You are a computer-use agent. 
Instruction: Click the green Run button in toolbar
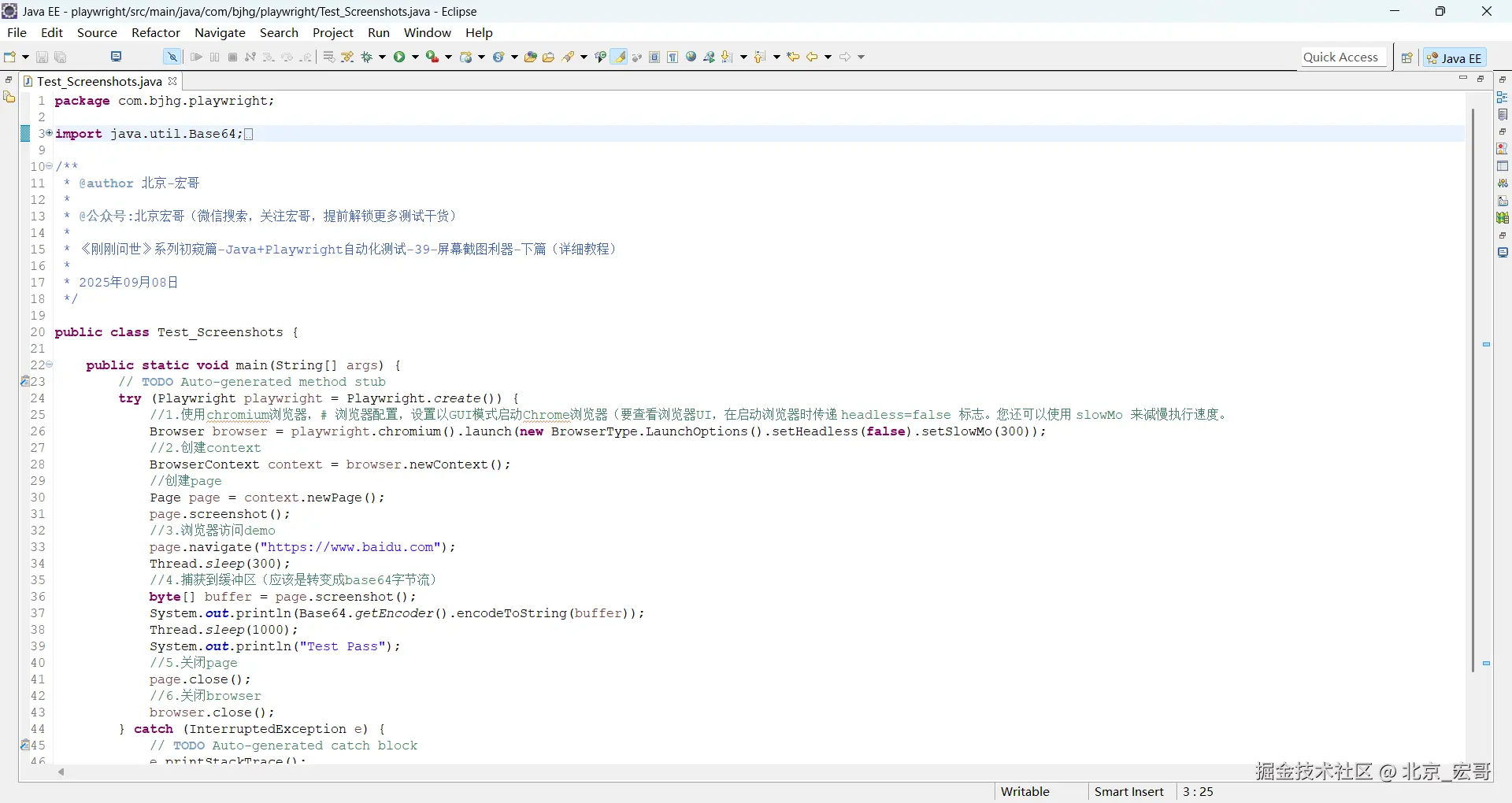pos(400,57)
